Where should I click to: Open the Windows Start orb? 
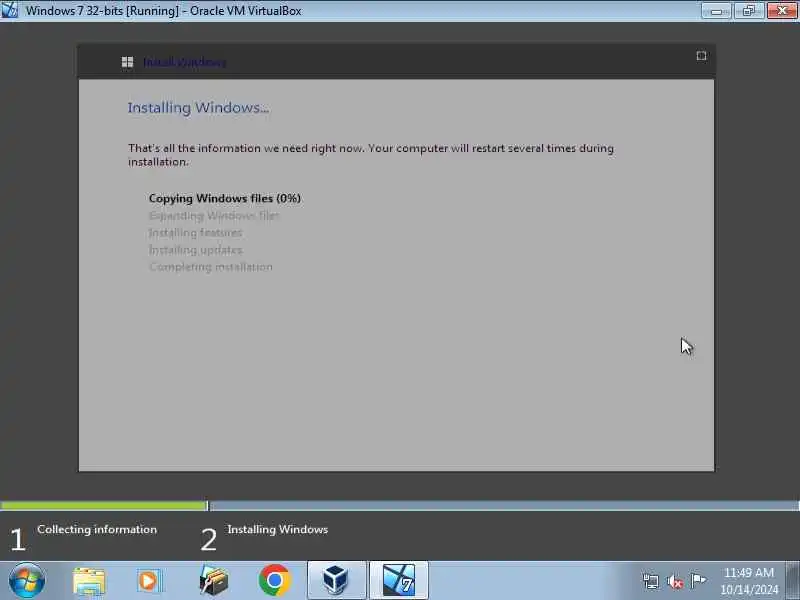(27, 581)
